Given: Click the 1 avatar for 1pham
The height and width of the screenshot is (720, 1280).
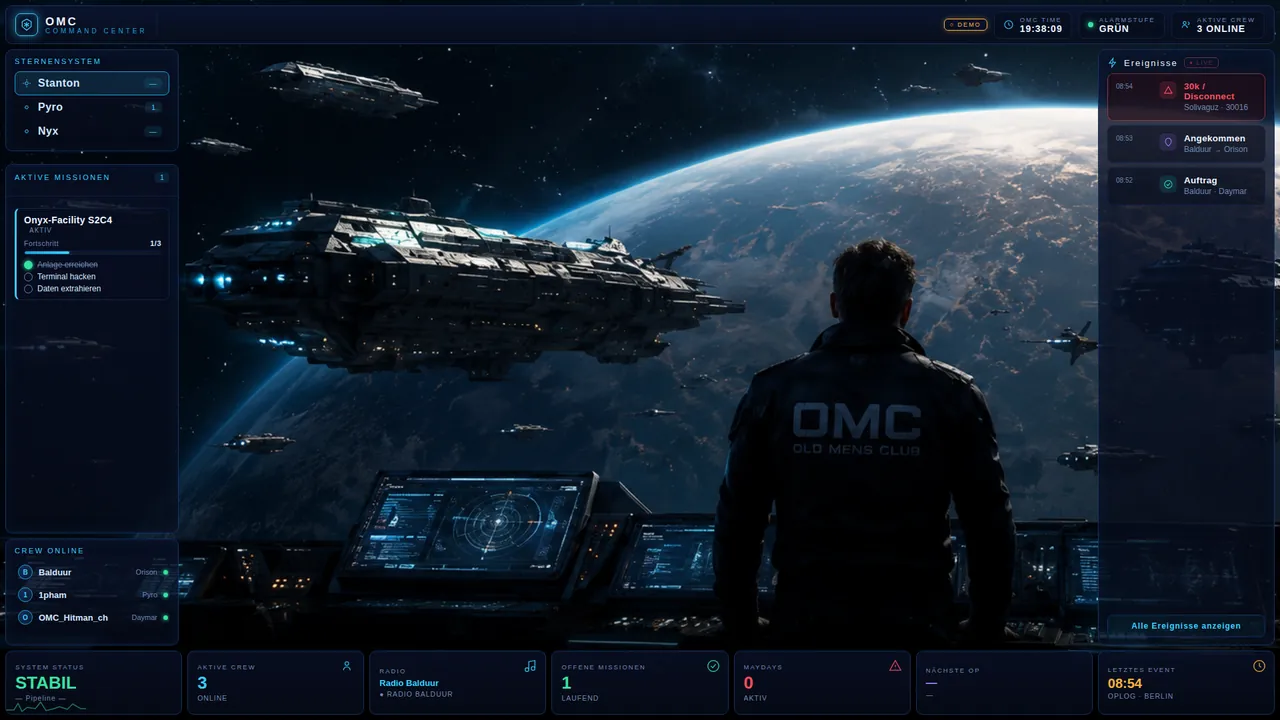Looking at the screenshot, I should tap(26, 595).
